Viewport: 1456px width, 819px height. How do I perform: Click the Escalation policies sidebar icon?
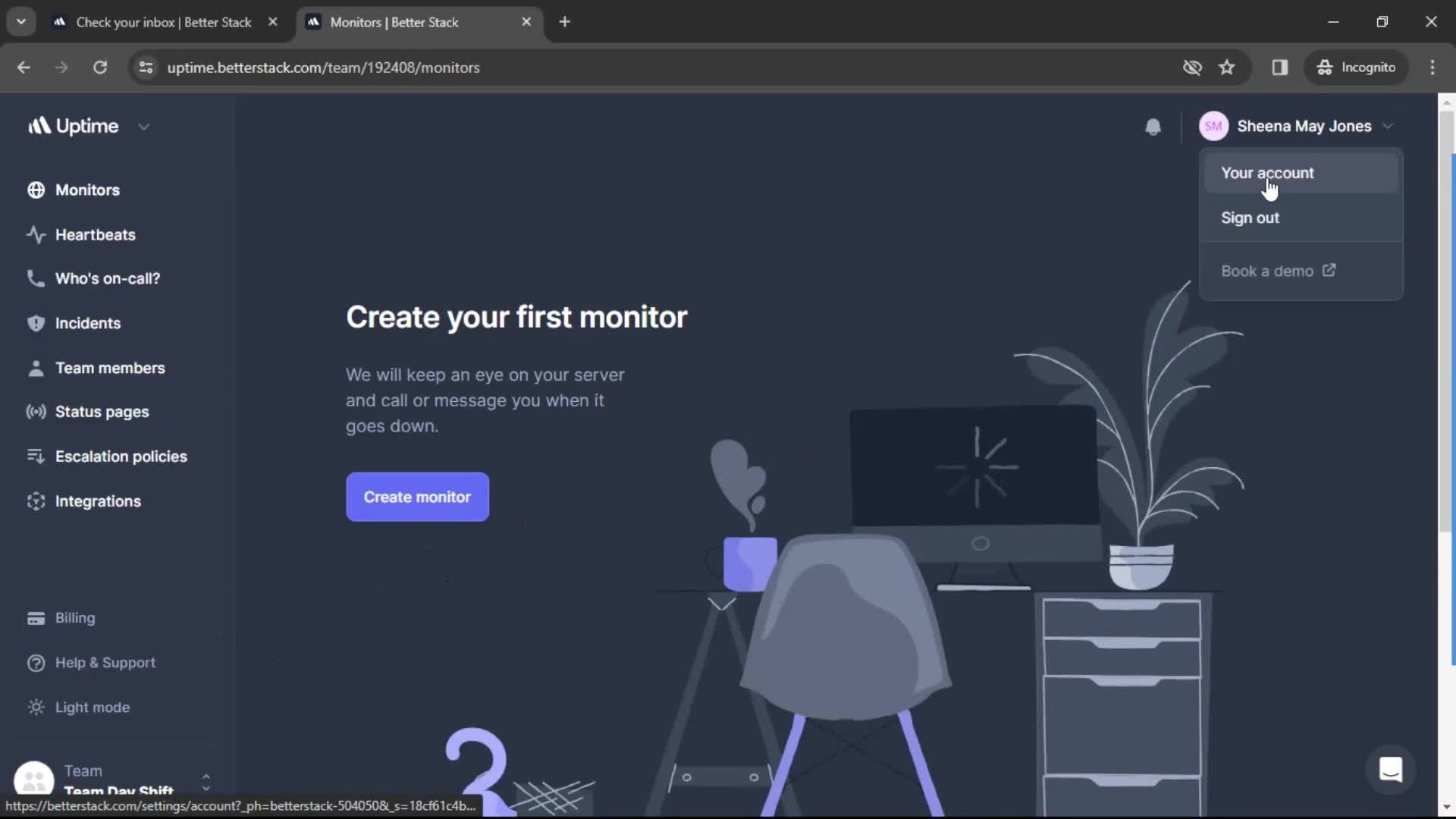[34, 456]
